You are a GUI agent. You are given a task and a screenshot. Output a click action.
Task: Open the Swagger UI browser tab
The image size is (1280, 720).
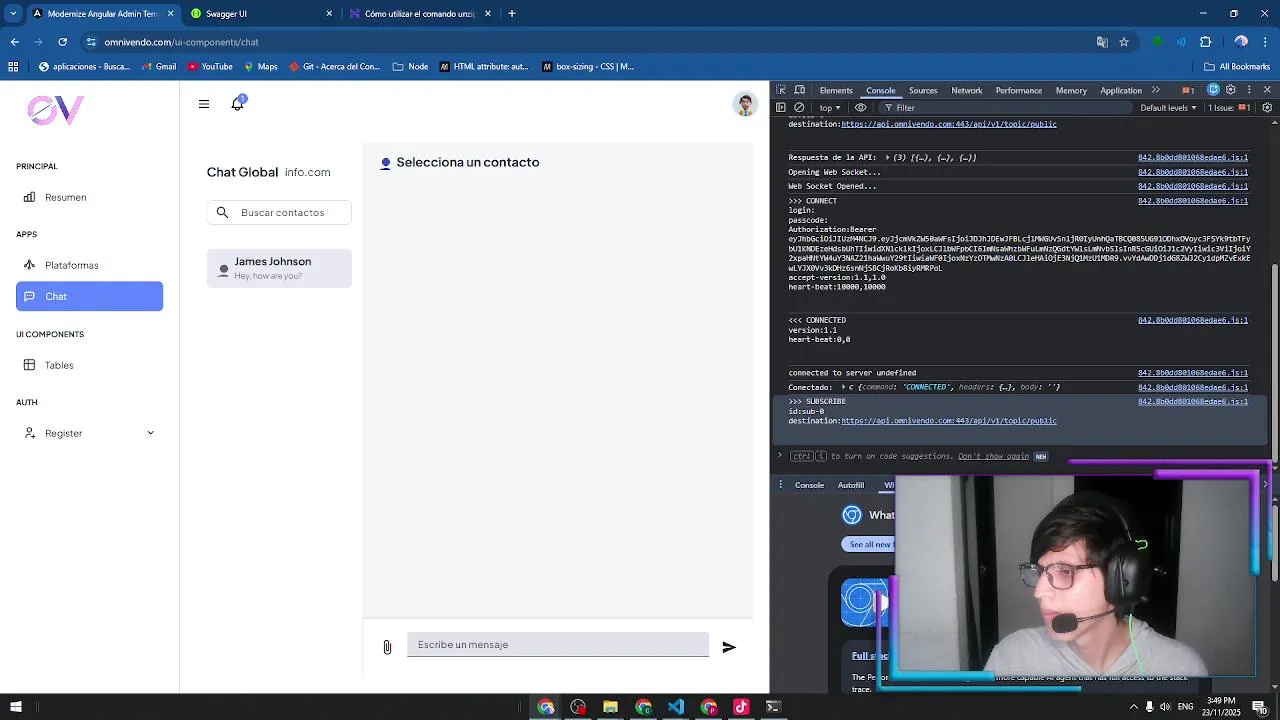click(x=260, y=14)
